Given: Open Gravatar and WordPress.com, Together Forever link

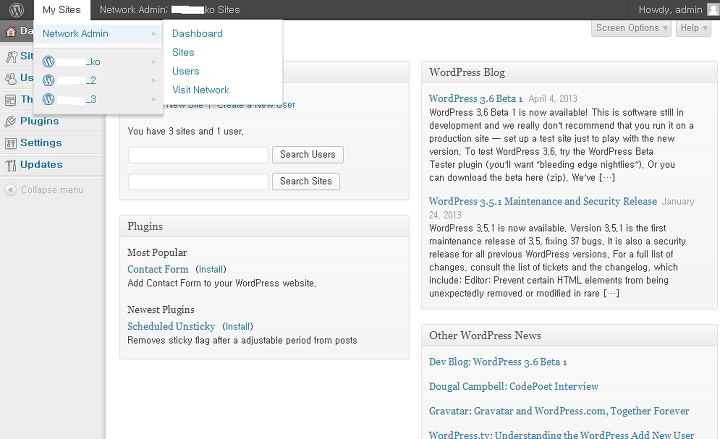Looking at the screenshot, I should [559, 411].
